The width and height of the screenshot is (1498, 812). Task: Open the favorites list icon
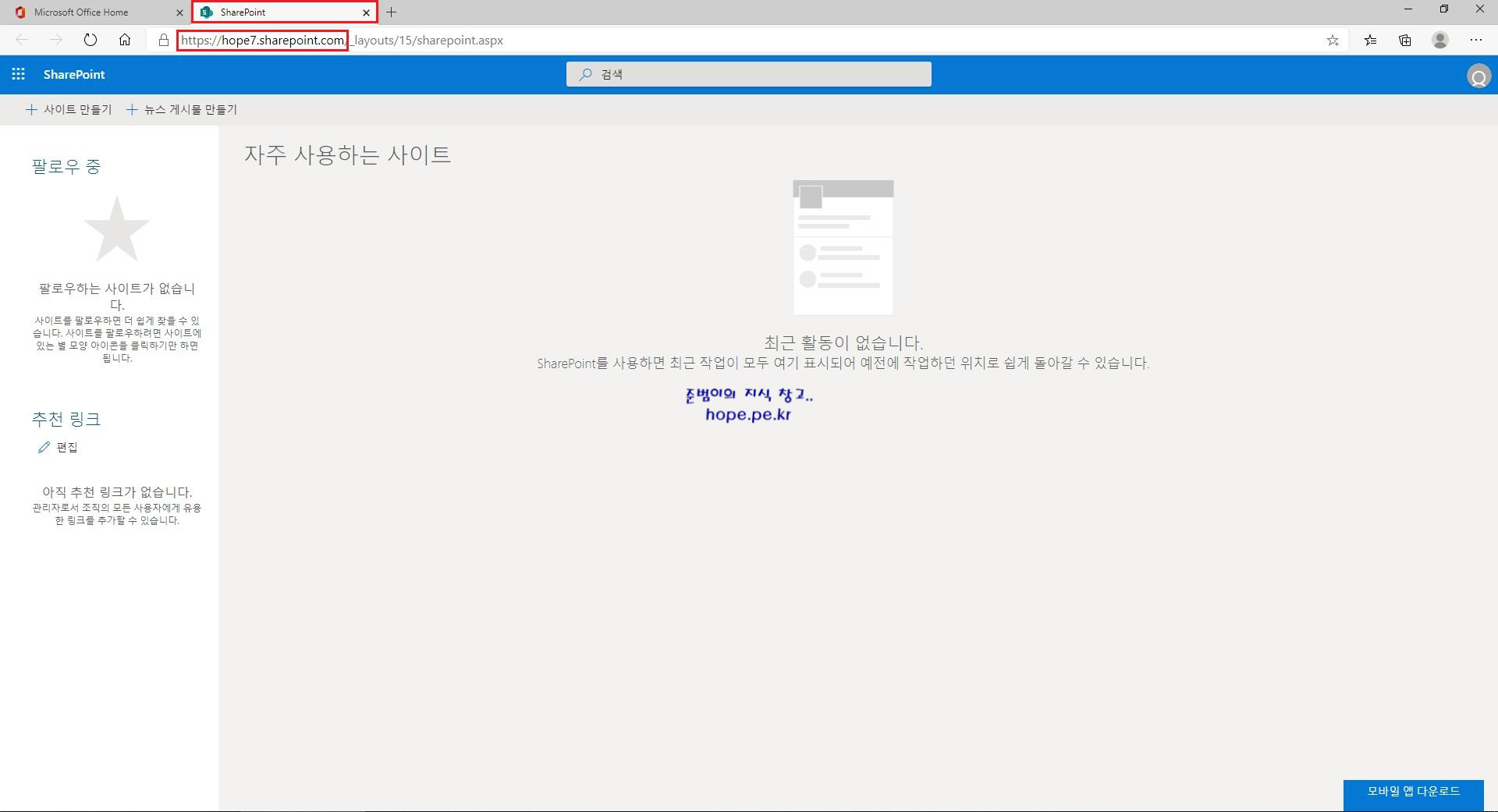(x=1370, y=40)
